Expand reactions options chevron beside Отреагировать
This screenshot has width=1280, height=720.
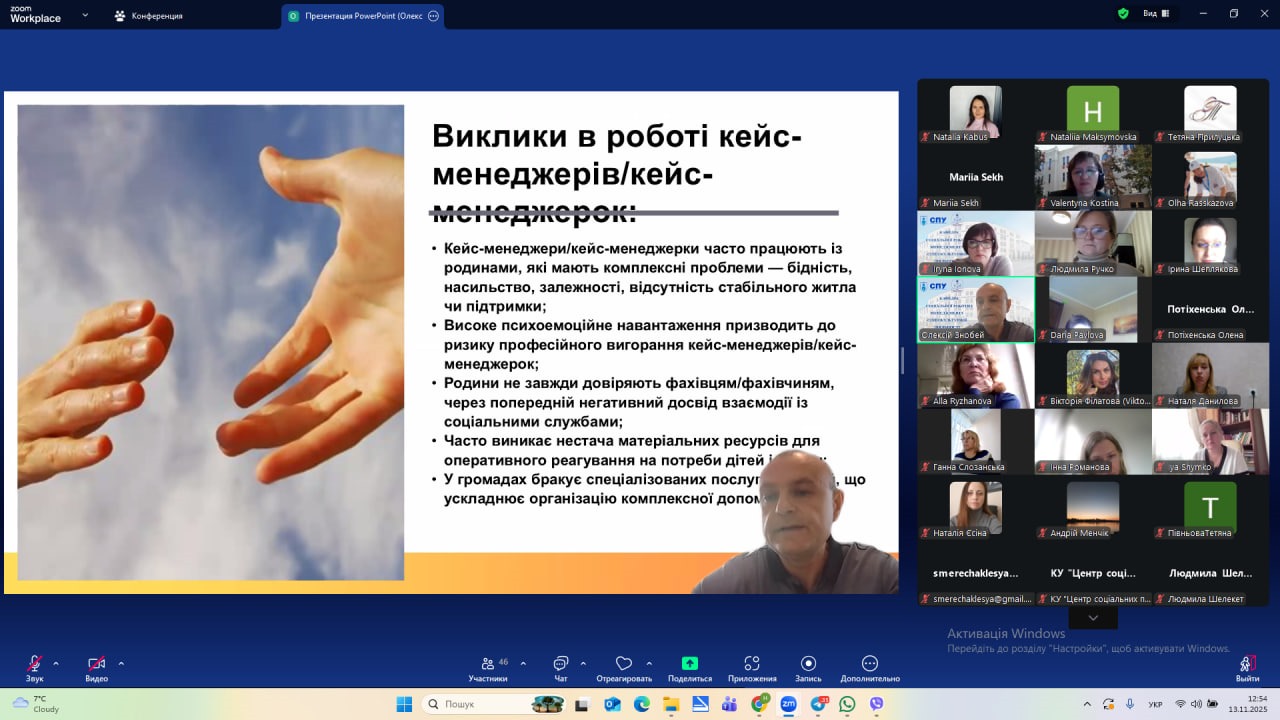(649, 663)
